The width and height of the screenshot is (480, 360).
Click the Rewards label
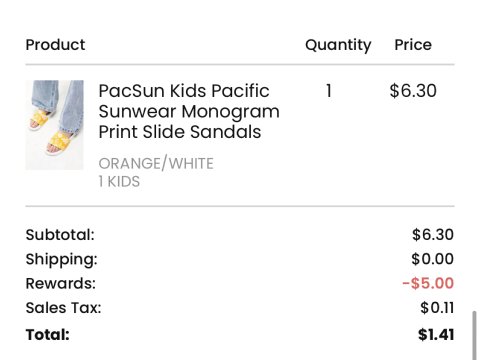(61, 283)
